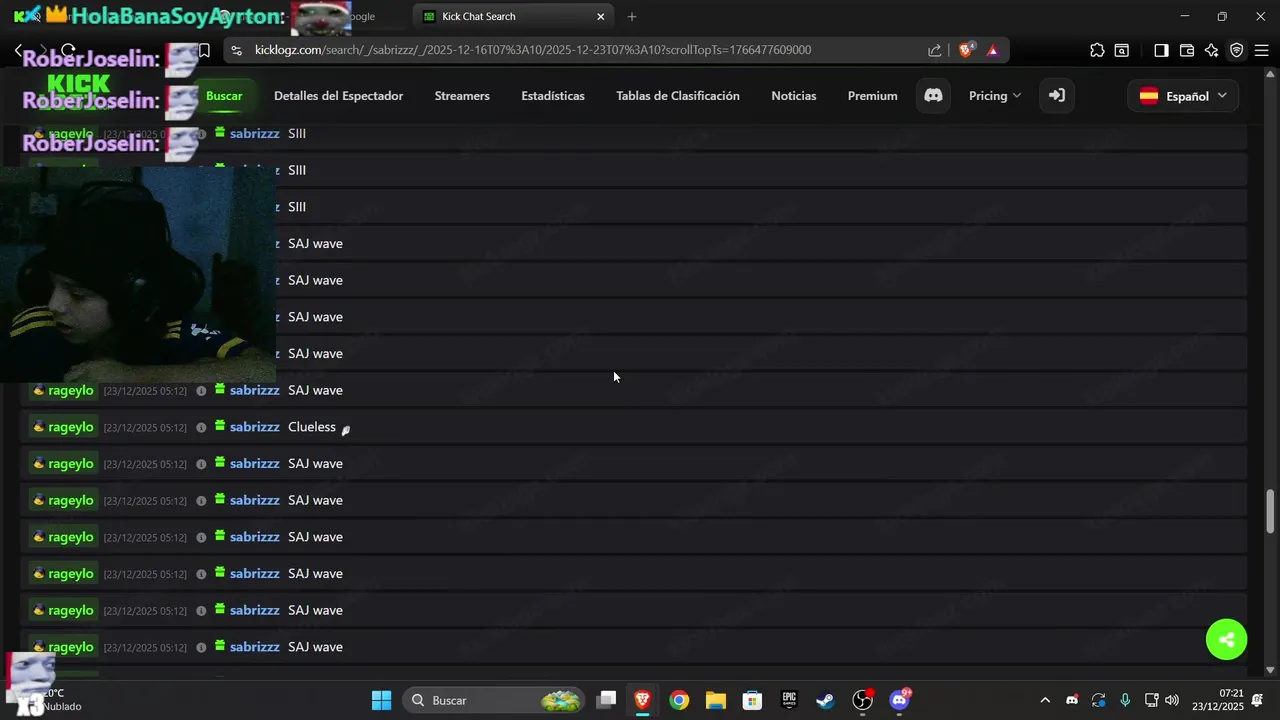The height and width of the screenshot is (720, 1280).
Task: Expand the Pricing dropdown
Action: tap(995, 96)
